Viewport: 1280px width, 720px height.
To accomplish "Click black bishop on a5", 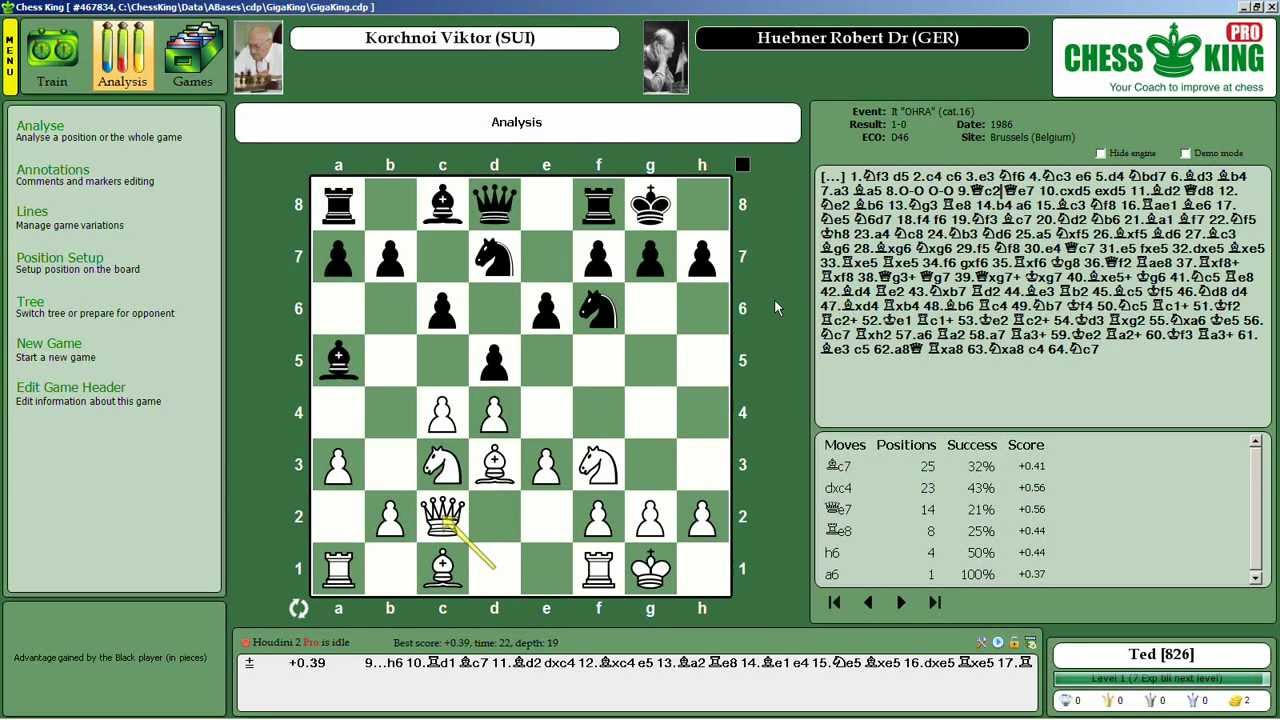I will (338, 360).
